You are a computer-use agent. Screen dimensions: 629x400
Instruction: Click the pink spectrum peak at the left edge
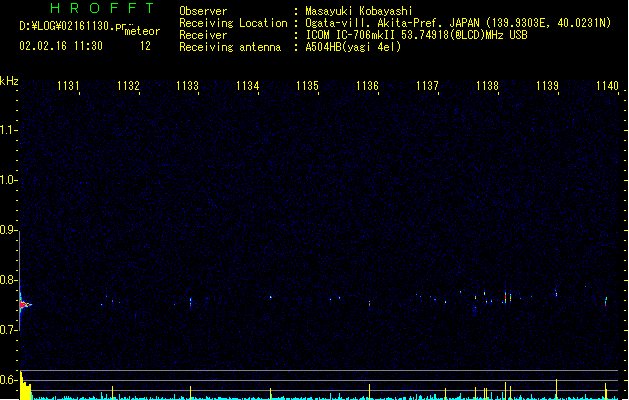click(x=24, y=305)
